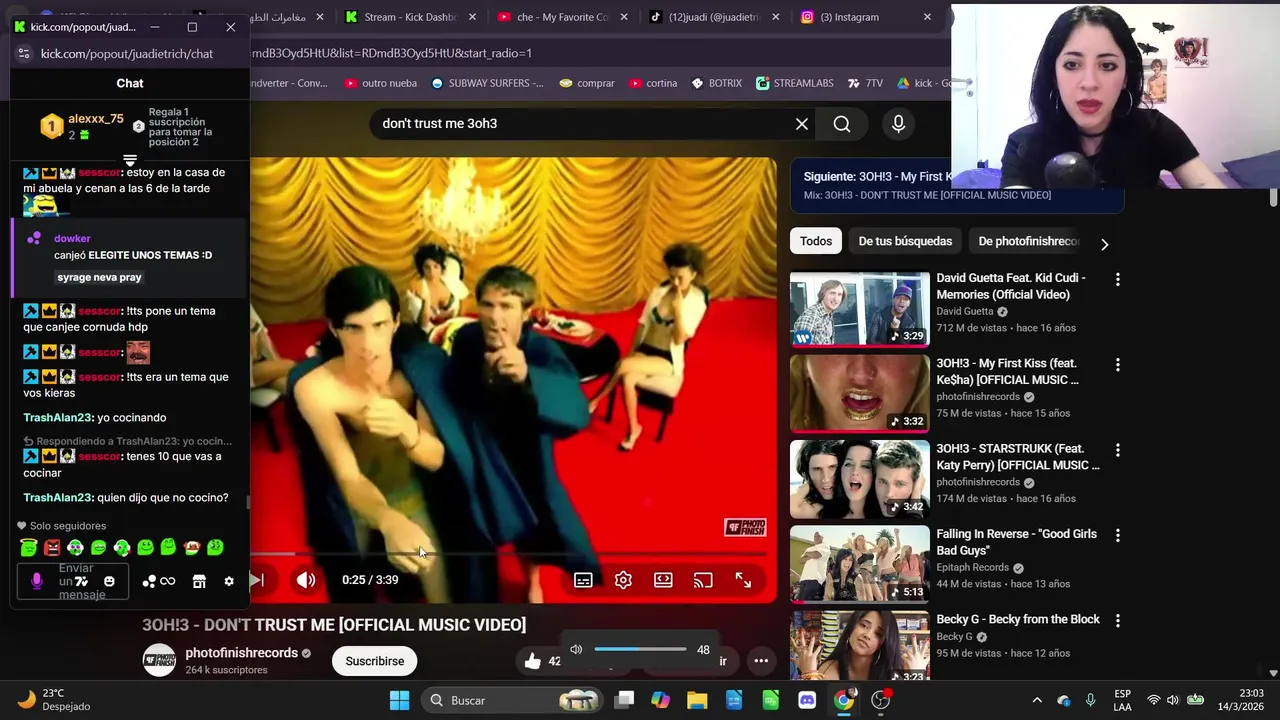Open STREAMLABS bookmark

pyautogui.click(x=795, y=83)
